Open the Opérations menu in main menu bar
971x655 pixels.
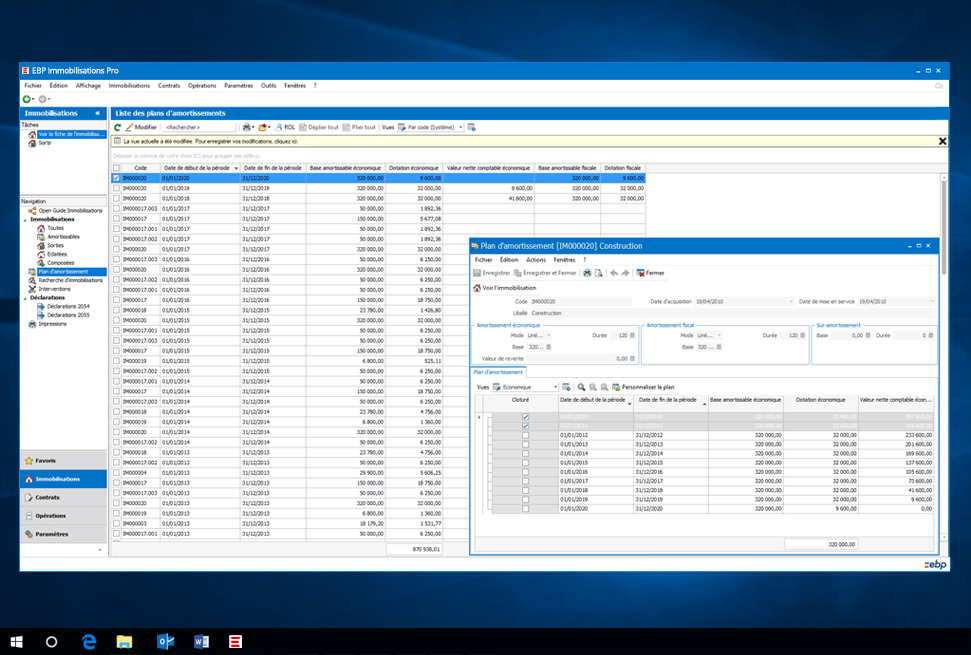tap(201, 86)
